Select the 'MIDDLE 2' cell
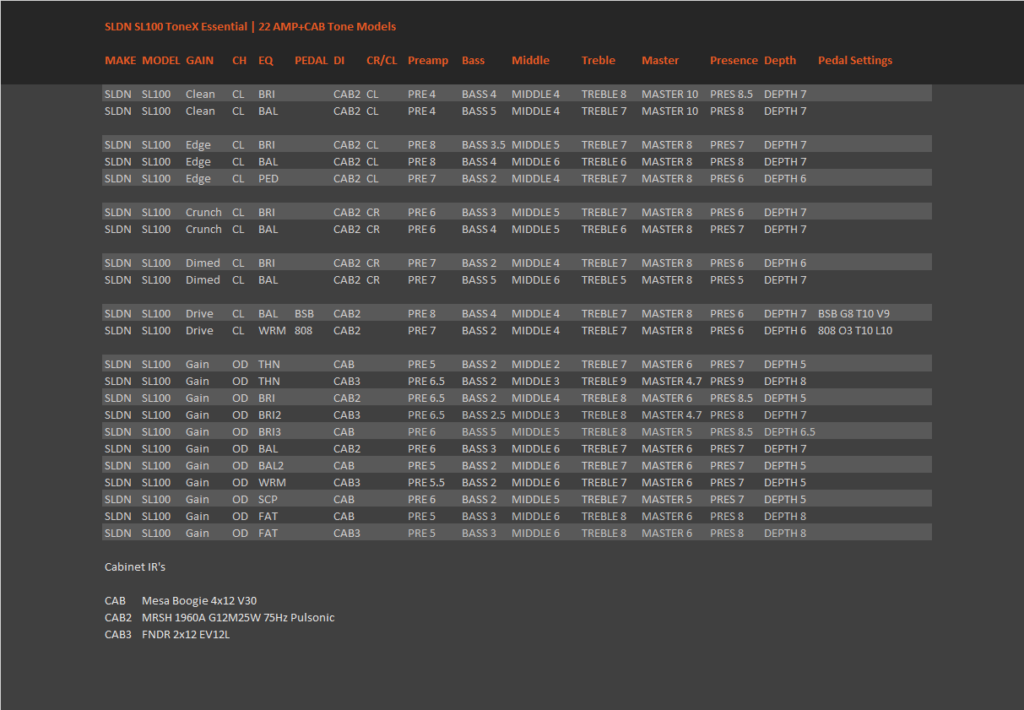Viewport: 1024px width, 710px height. [536, 364]
